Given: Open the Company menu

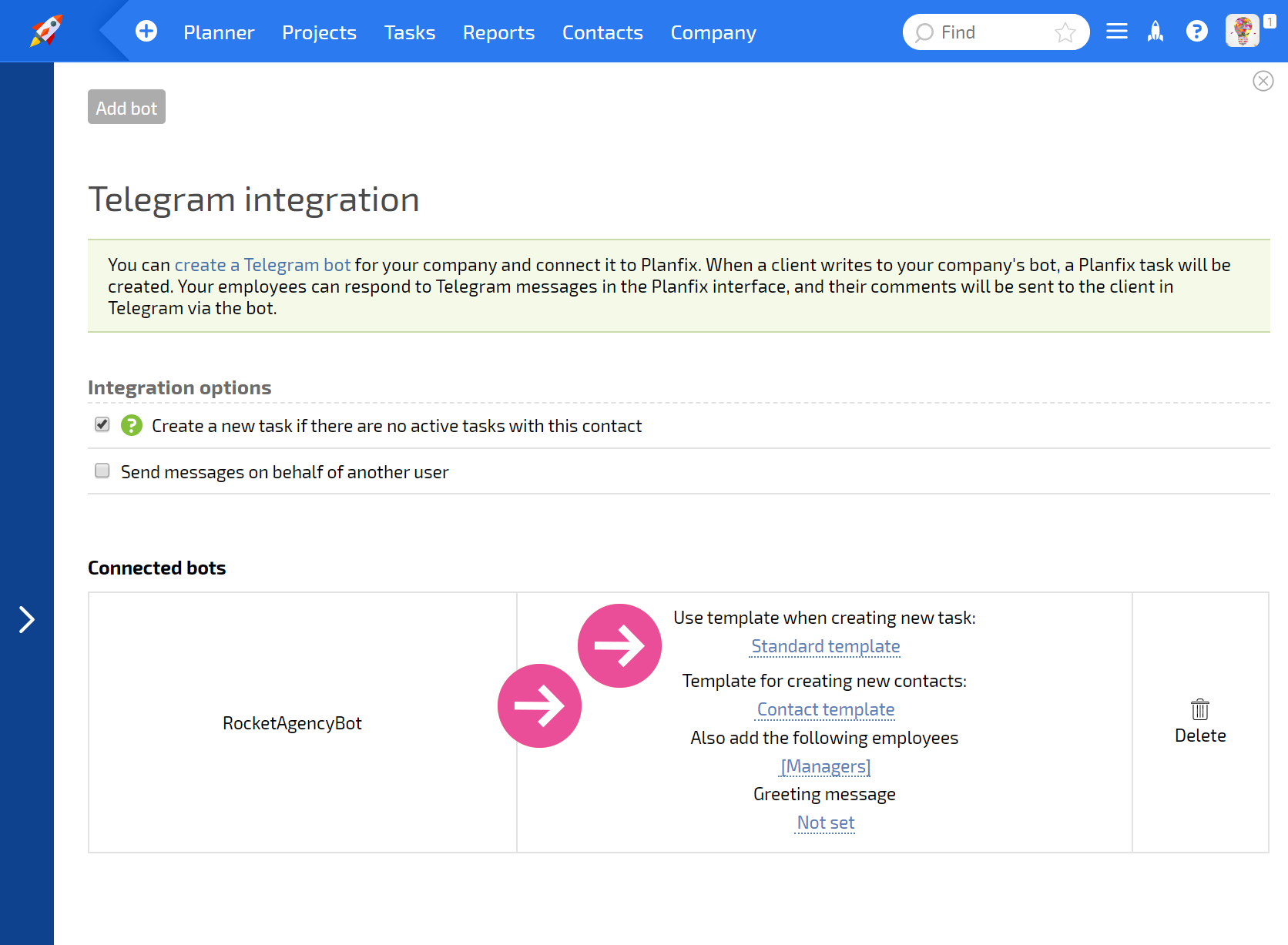Looking at the screenshot, I should click(713, 32).
